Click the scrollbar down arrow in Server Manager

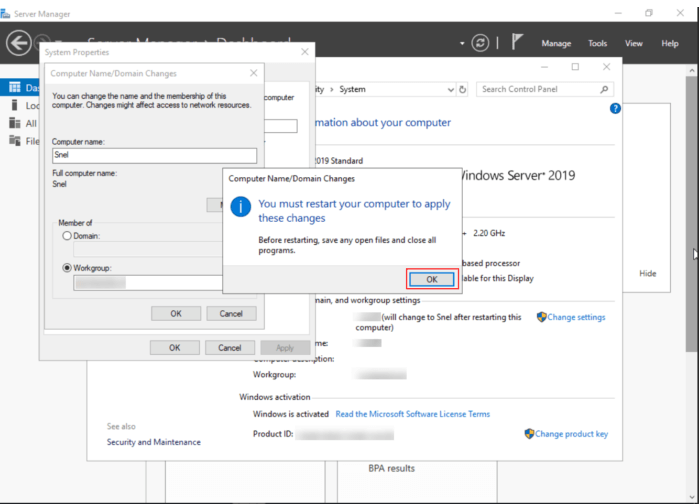tap(692, 497)
